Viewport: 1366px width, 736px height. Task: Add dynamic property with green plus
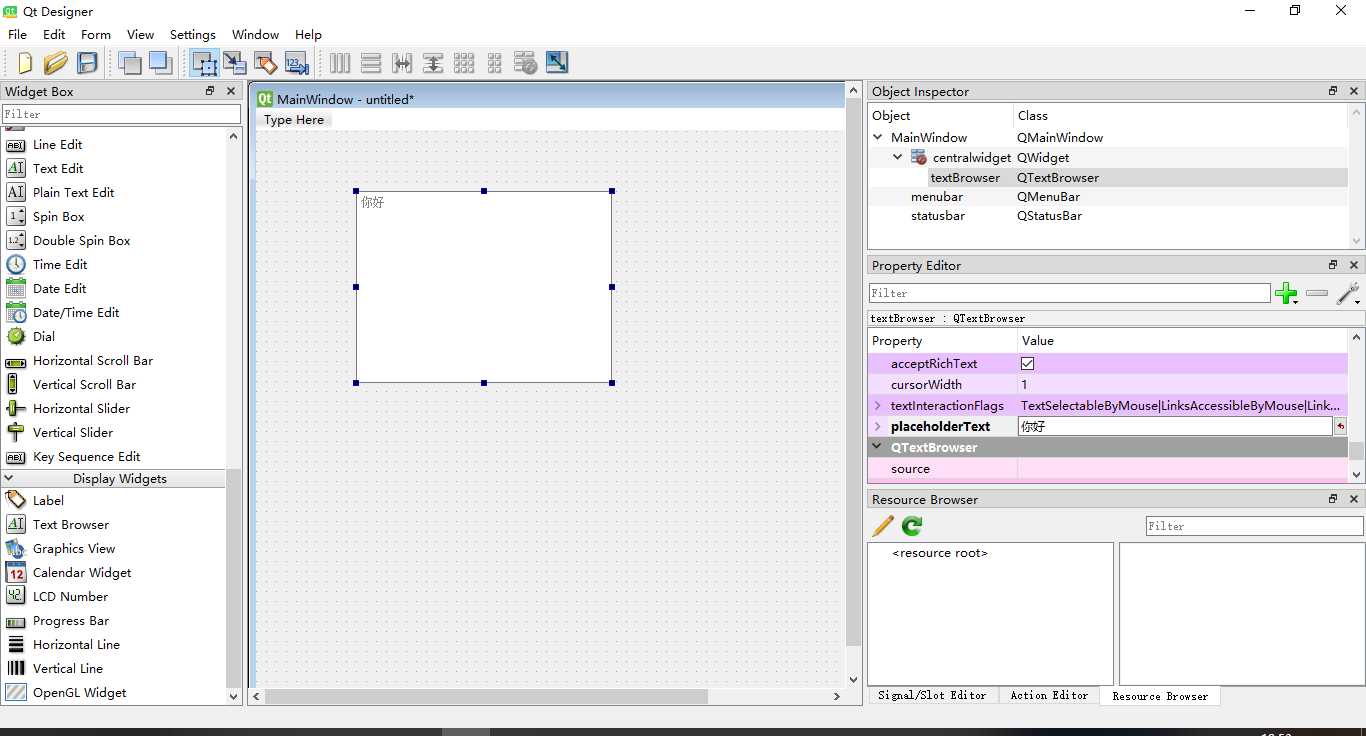tap(1287, 294)
